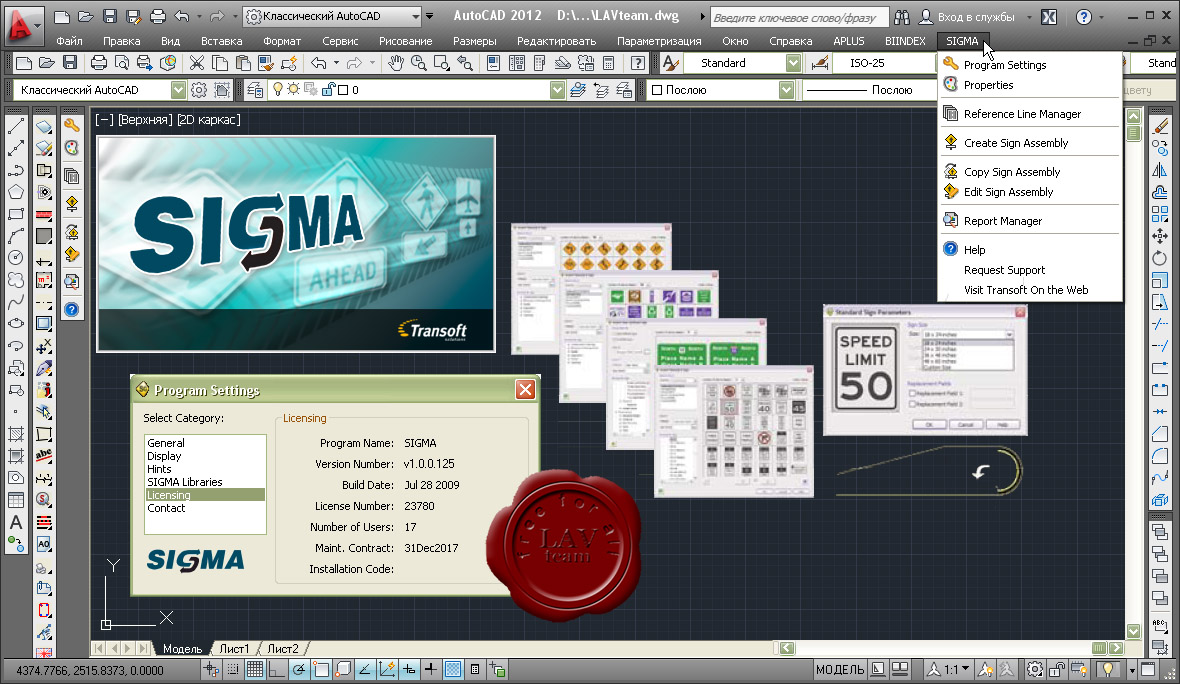Click Request Support in the SIGMA menu
Image resolution: width=1180 pixels, height=684 pixels.
click(1004, 270)
